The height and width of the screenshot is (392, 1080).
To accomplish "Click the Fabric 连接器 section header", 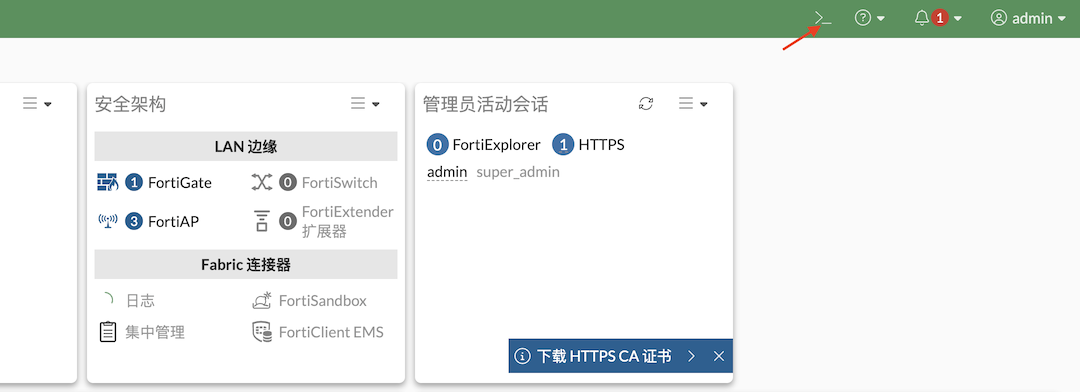I will [x=246, y=264].
